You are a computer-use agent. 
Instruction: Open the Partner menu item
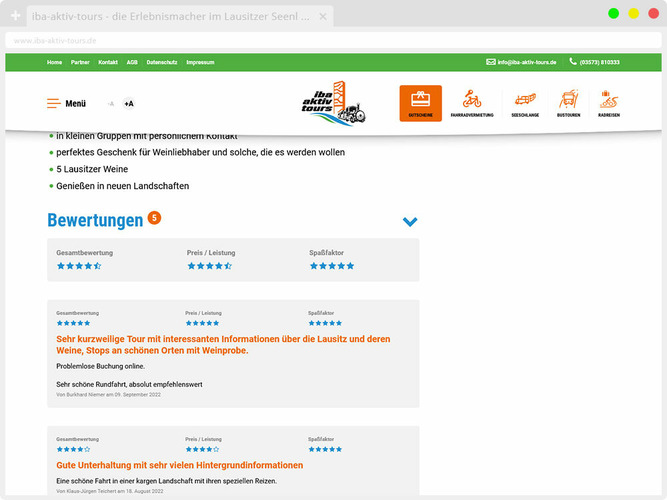(x=80, y=62)
